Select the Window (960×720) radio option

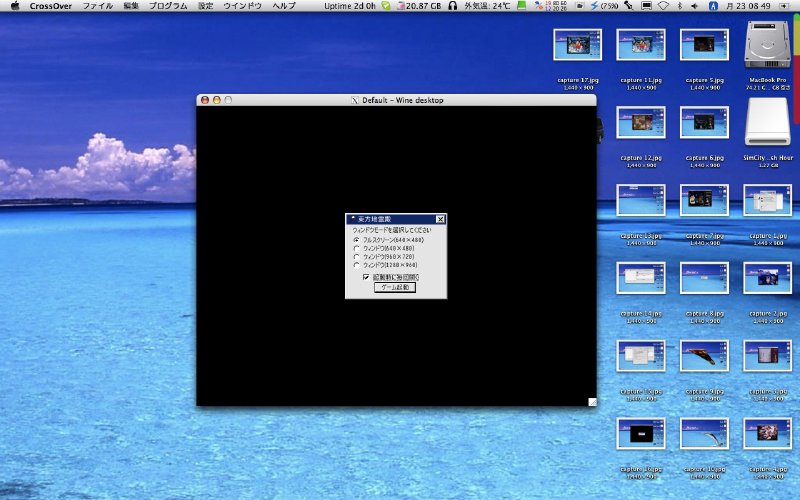(356, 257)
